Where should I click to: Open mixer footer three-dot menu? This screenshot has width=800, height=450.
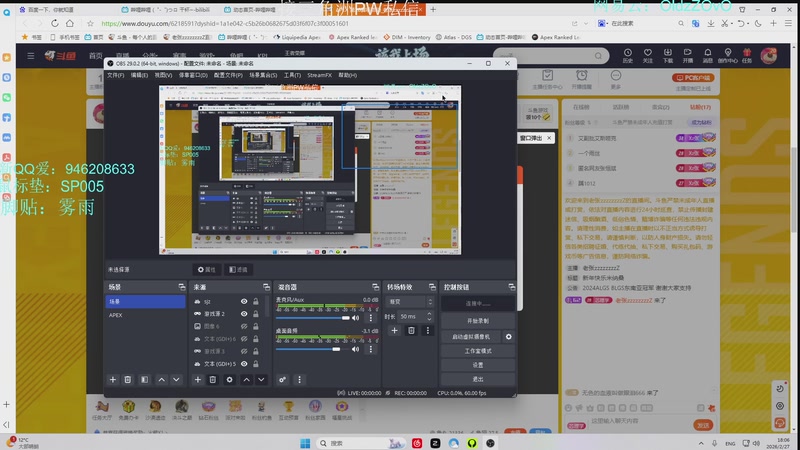click(x=299, y=380)
